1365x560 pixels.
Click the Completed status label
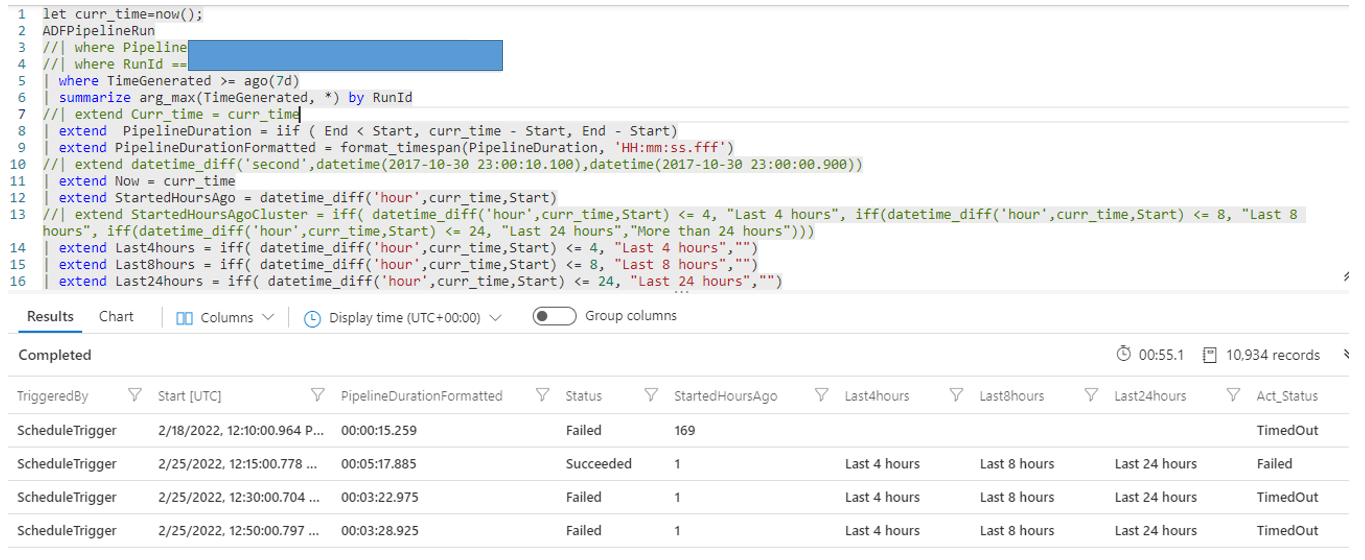click(x=55, y=355)
